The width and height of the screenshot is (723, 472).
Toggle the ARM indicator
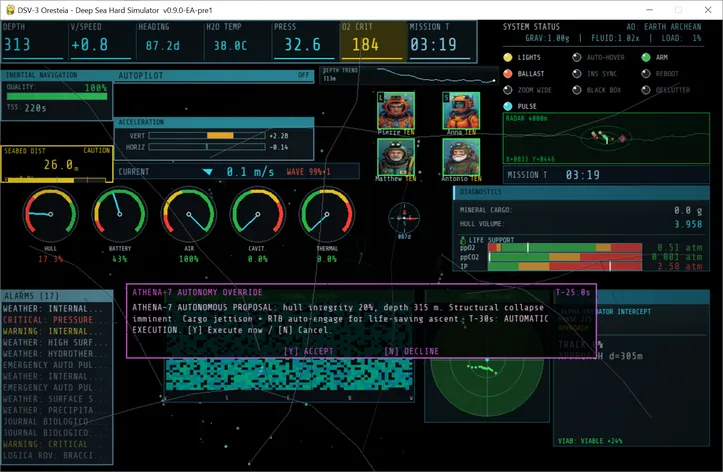646,58
